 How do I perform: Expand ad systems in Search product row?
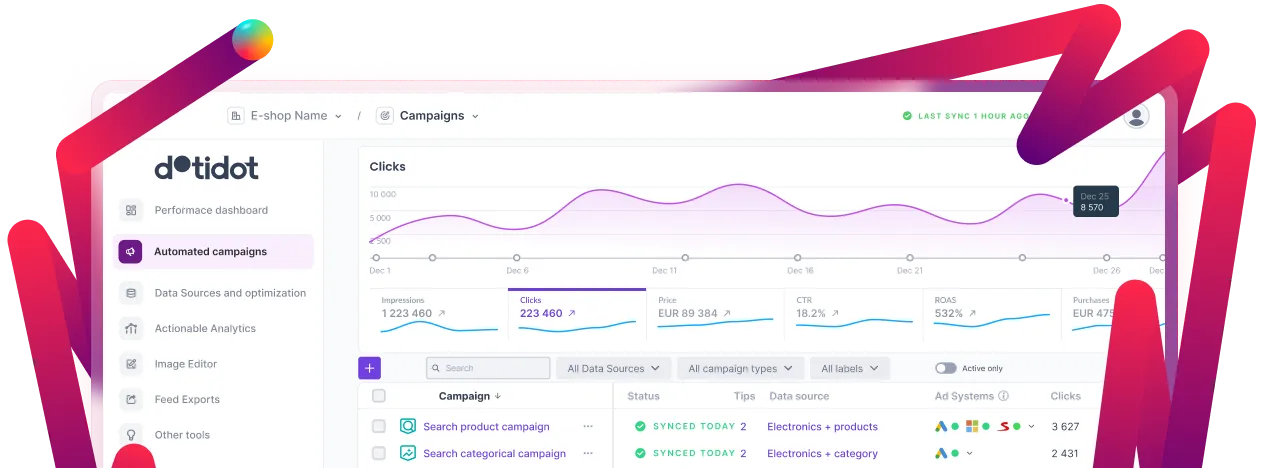(1032, 427)
